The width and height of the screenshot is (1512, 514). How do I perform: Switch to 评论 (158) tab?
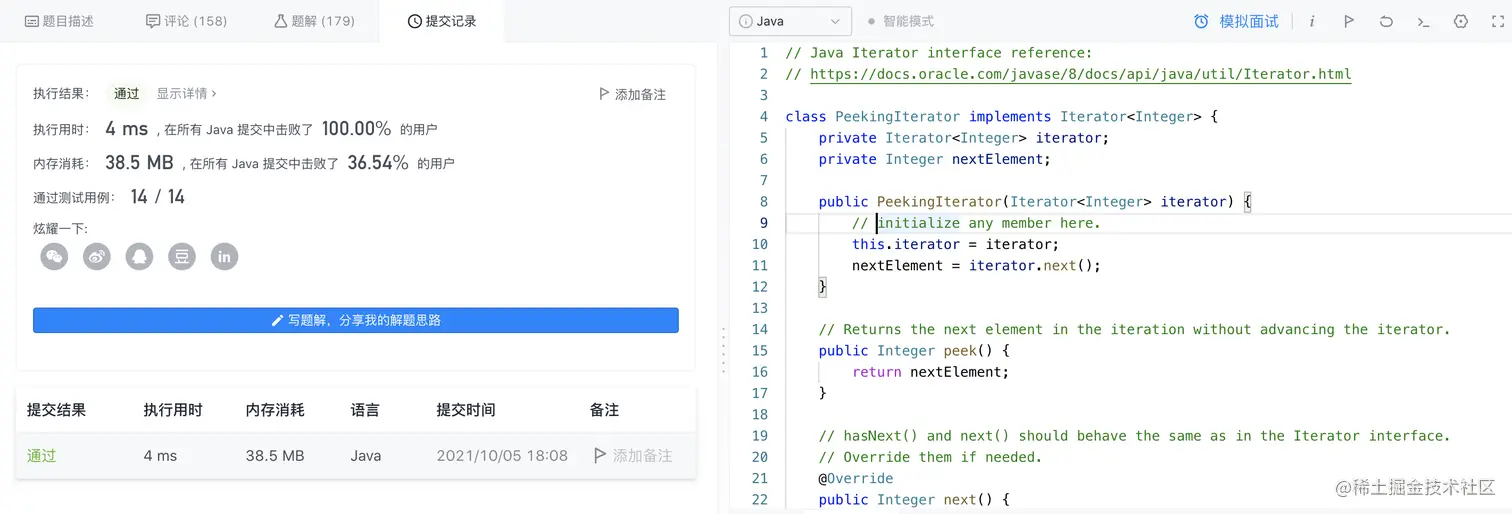point(186,21)
